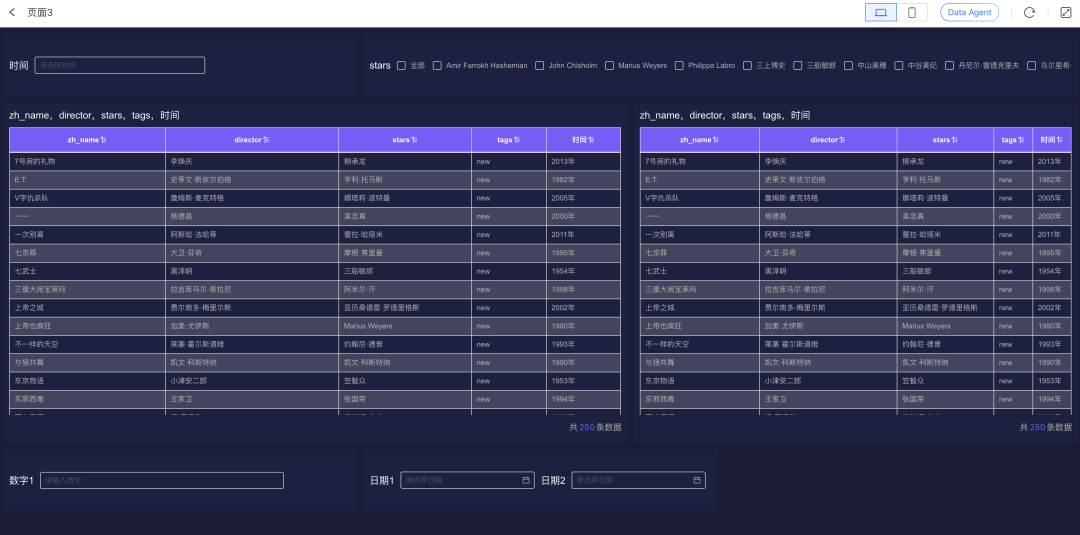Select 7号房的礼物 in left table
Screen dimensions: 1080x535
click(34, 161)
